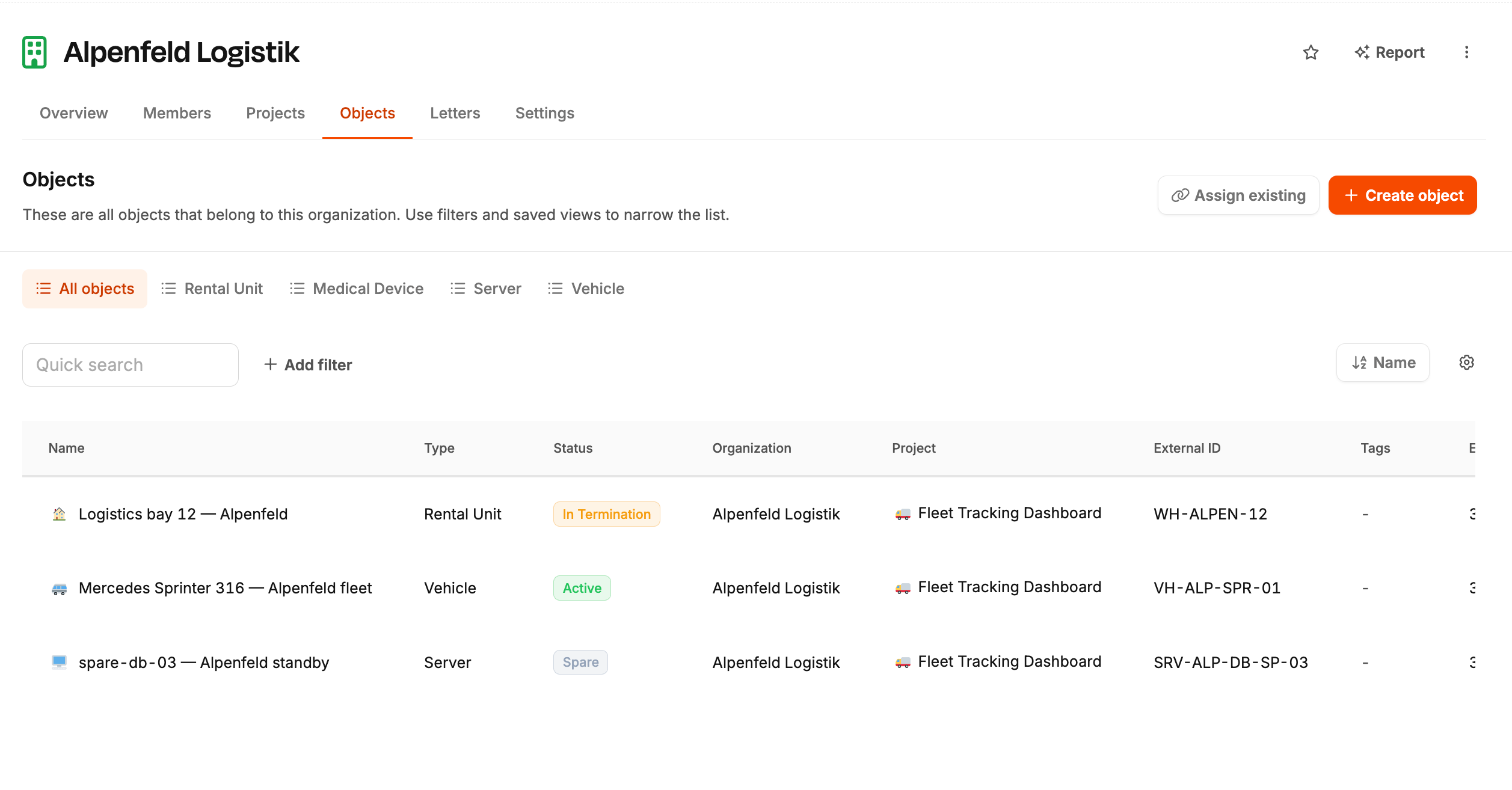Generate an AI Report
This screenshot has height=790, width=1512.
(x=1389, y=52)
